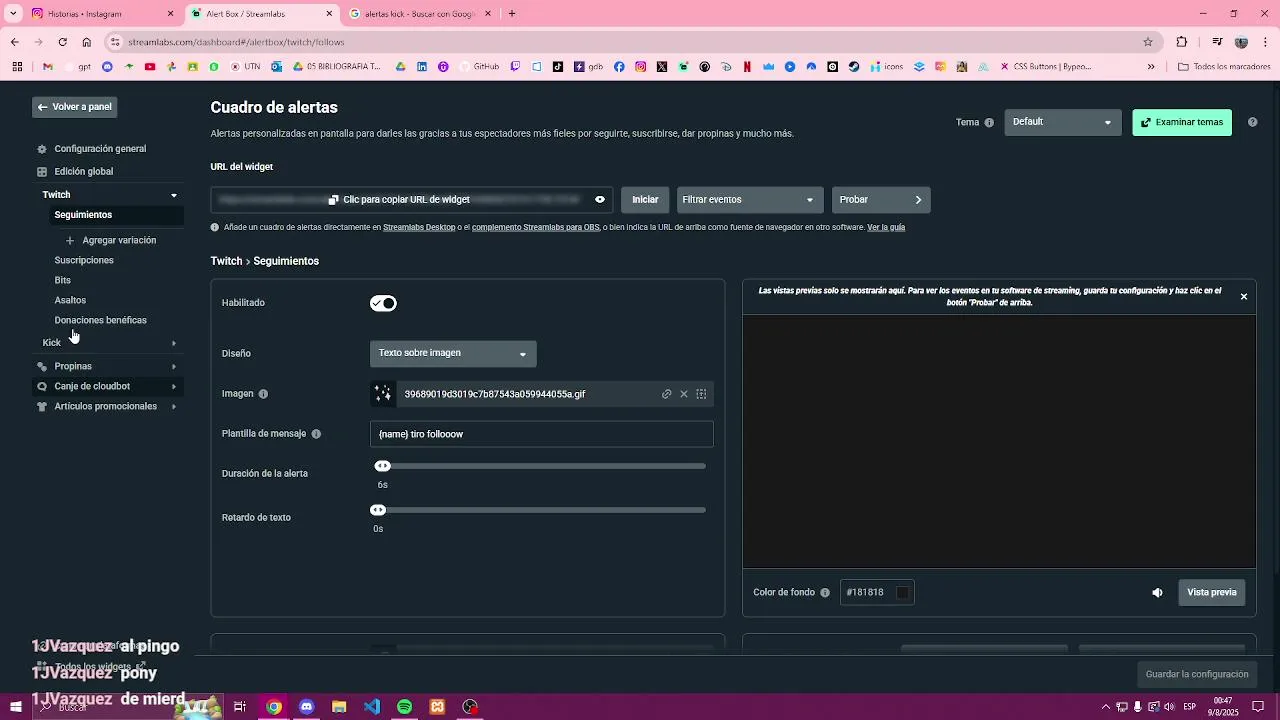
Task: Close the preview notice banner
Action: [x=1244, y=297]
